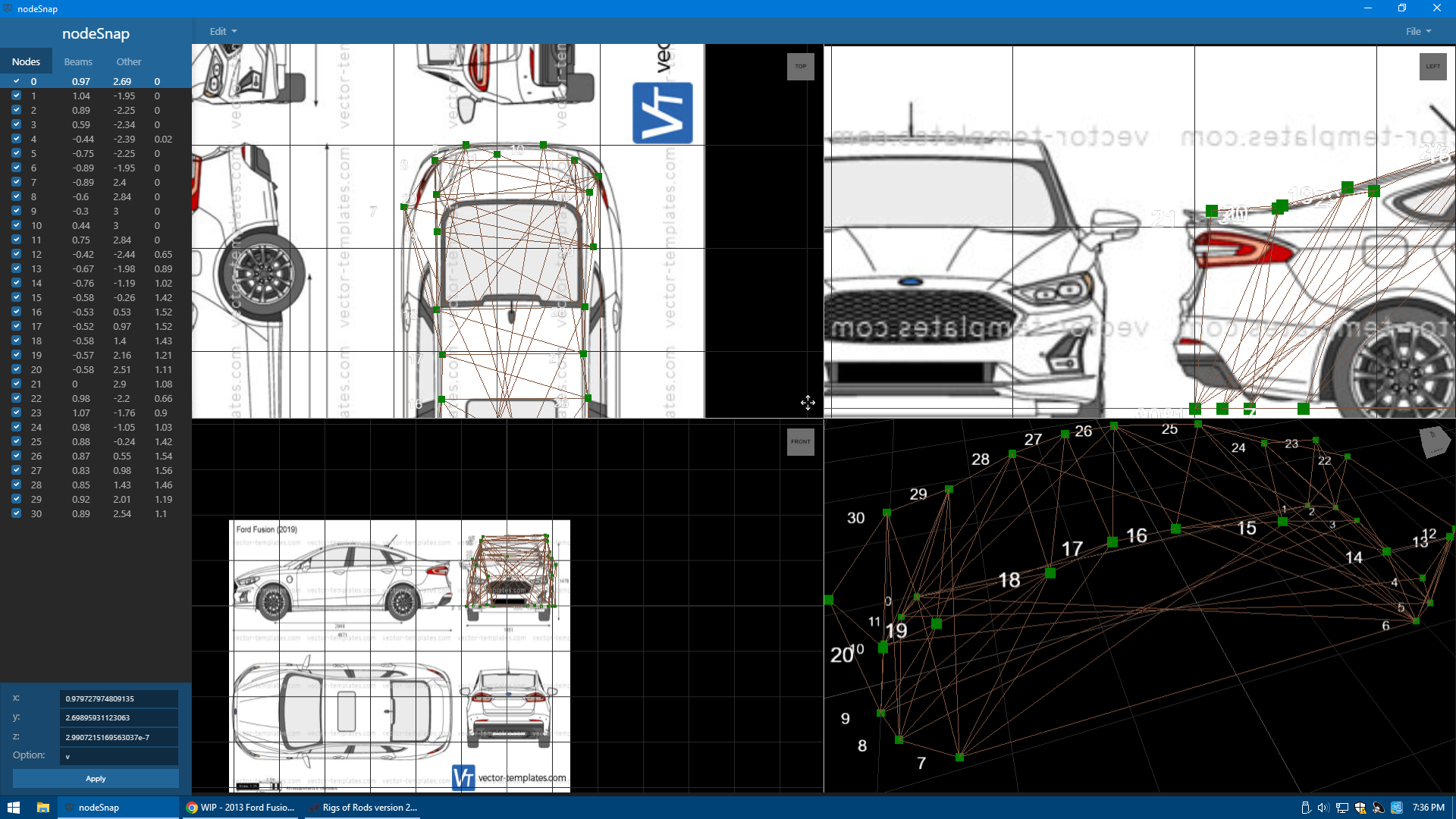Open the File dropdown menu

click(1417, 31)
